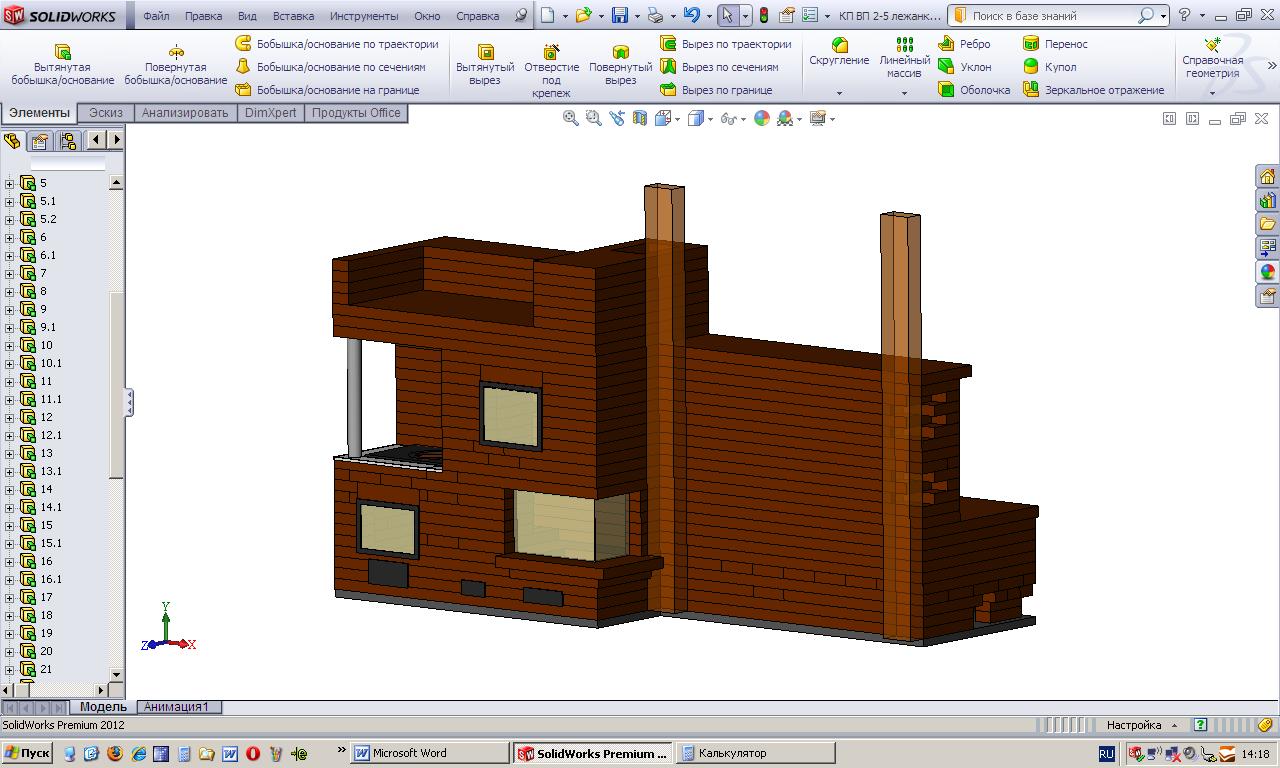Toggle the Hide/Show Items glasses icon
This screenshot has height=768, width=1280.
[729, 118]
